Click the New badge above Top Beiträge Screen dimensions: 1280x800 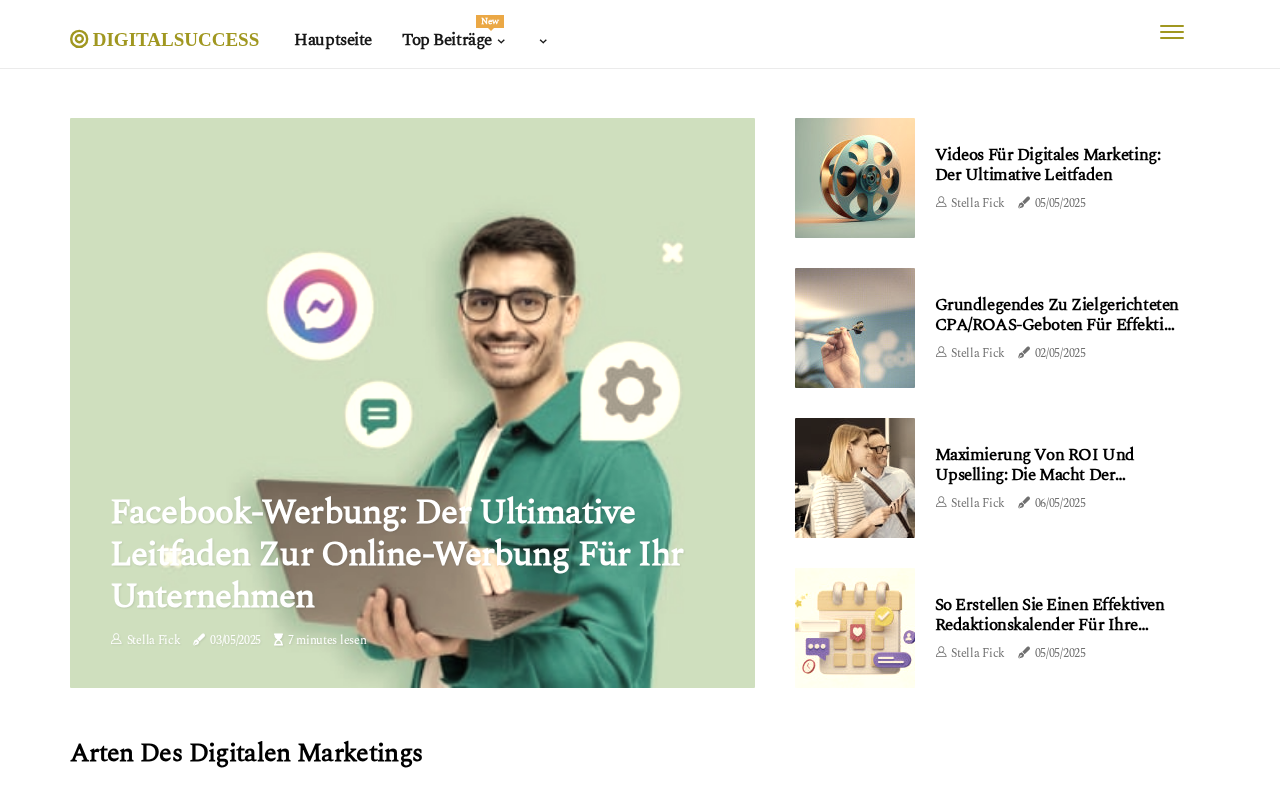(490, 21)
